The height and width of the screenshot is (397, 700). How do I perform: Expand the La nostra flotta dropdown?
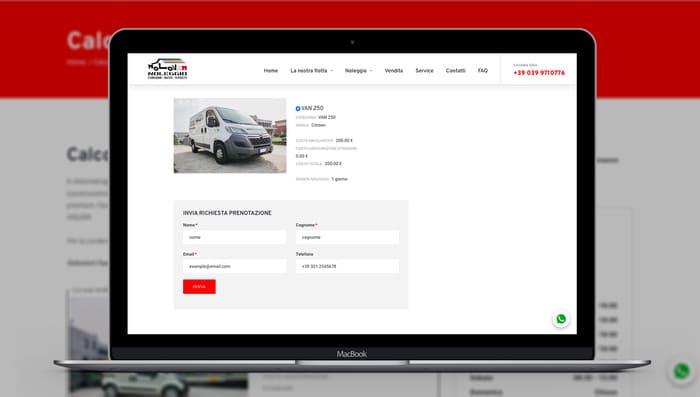tap(312, 71)
